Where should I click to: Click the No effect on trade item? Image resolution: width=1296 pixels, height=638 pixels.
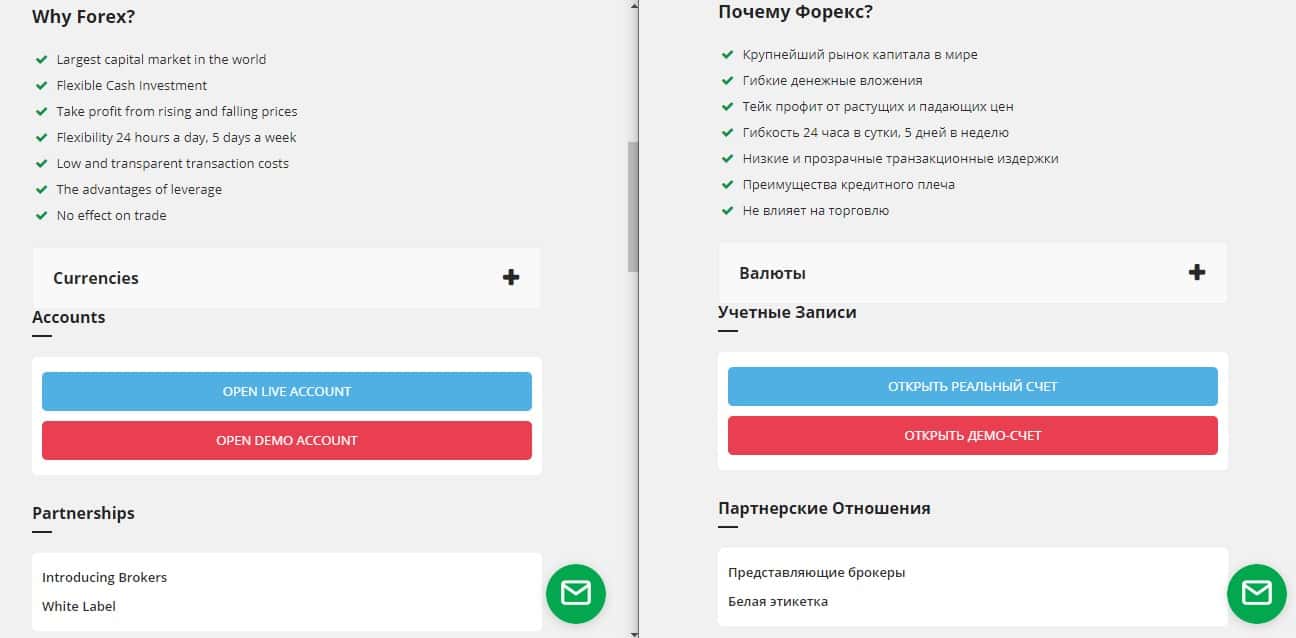click(111, 215)
